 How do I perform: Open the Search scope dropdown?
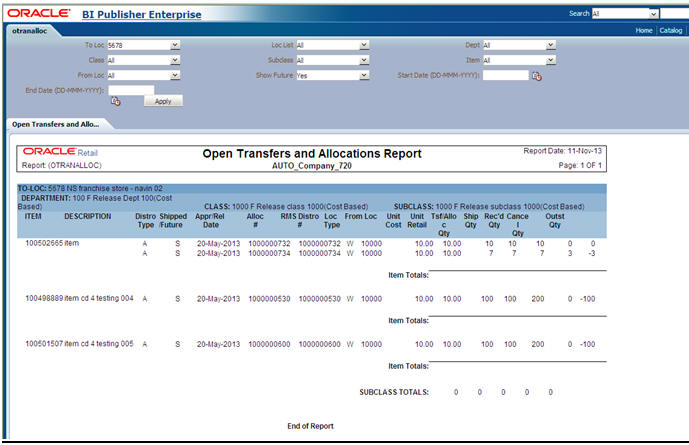click(x=653, y=14)
